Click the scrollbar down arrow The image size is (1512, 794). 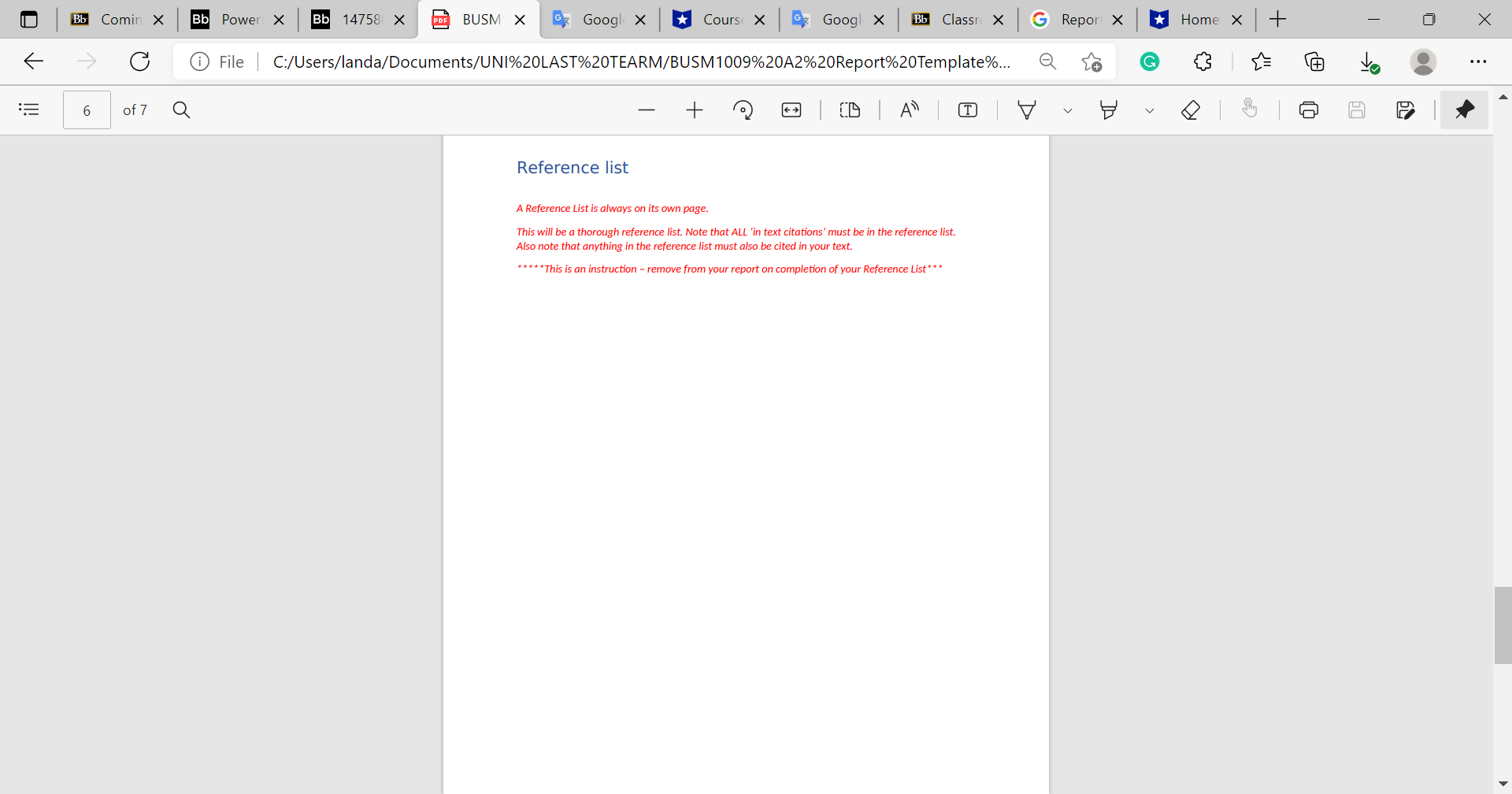click(1503, 784)
